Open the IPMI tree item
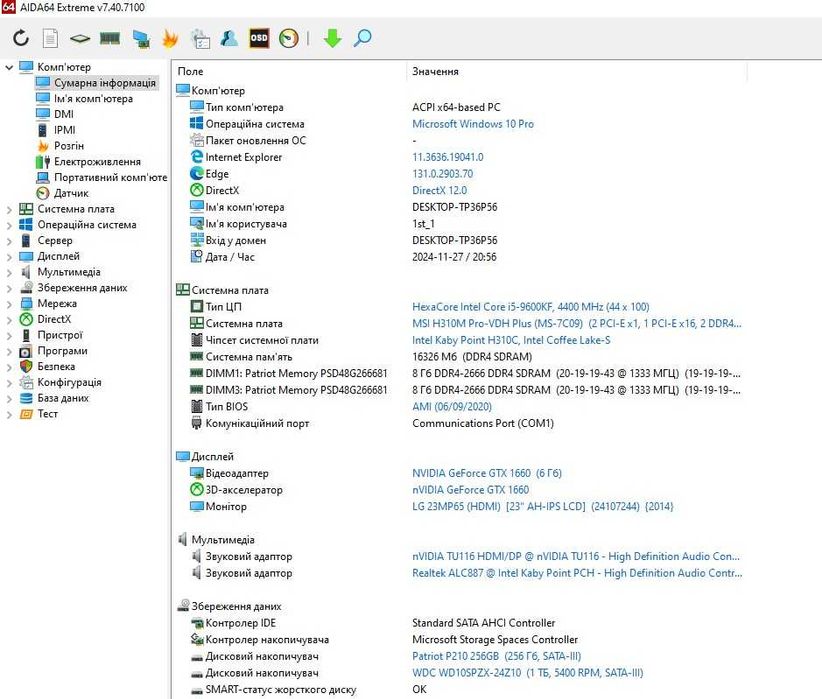This screenshot has height=699, width=822. click(64, 130)
